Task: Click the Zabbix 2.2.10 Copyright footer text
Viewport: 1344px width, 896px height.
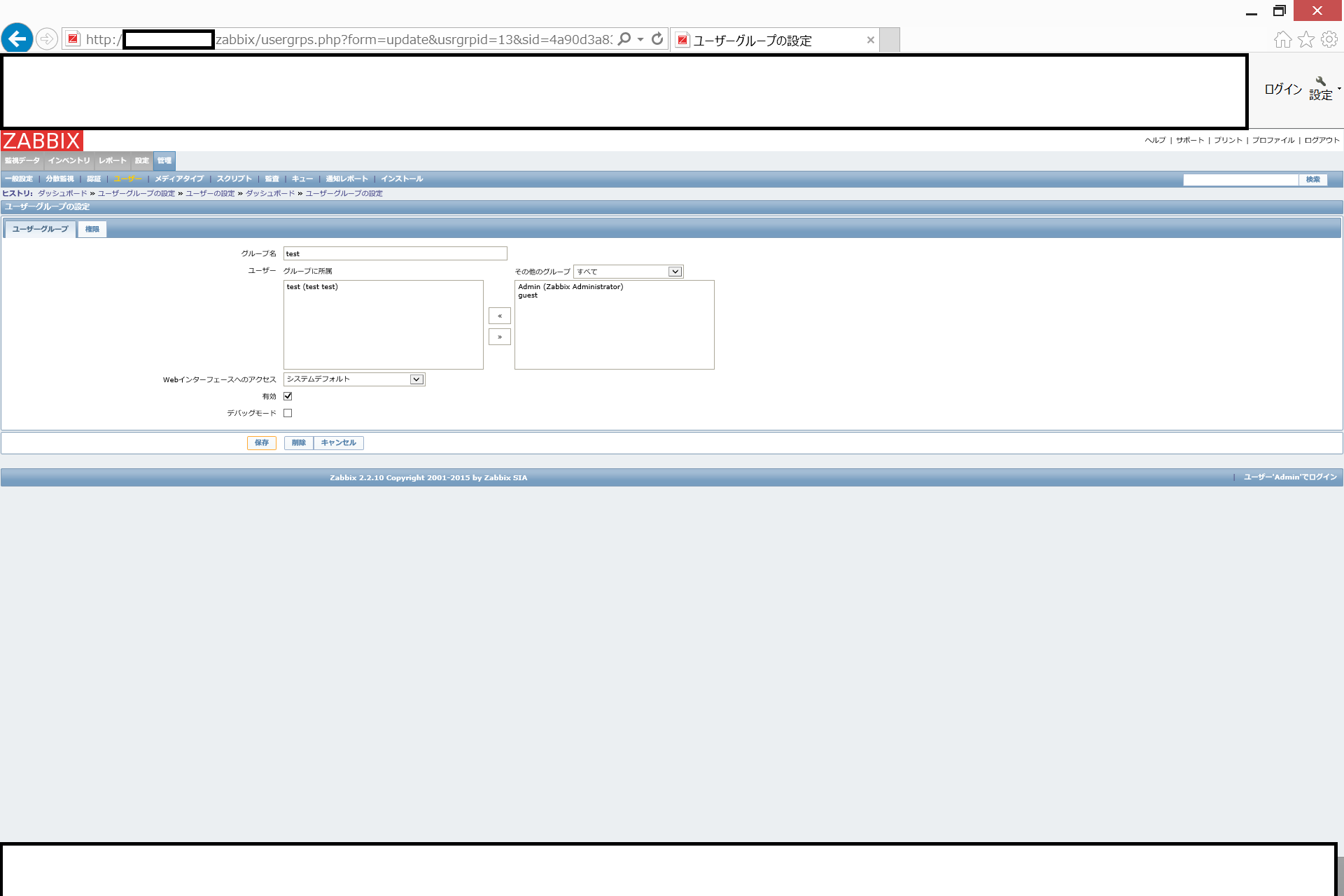Action: [428, 478]
